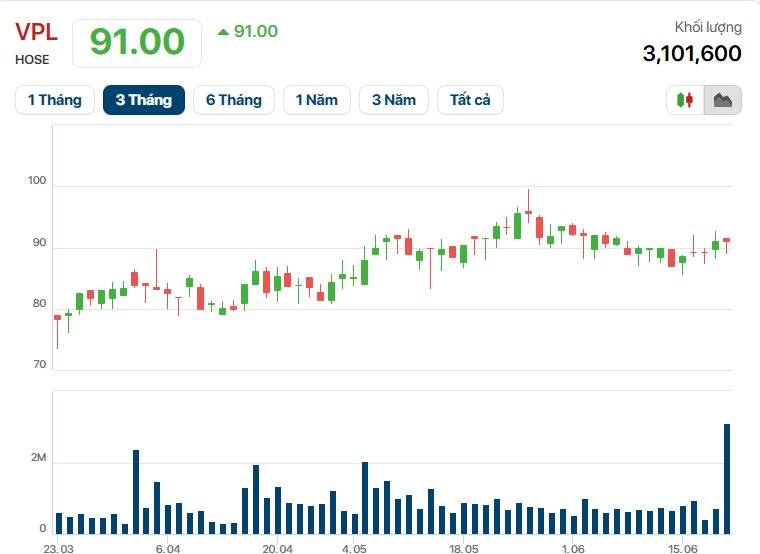
Task: Click the 23.03 date axis marker
Action: (58, 549)
